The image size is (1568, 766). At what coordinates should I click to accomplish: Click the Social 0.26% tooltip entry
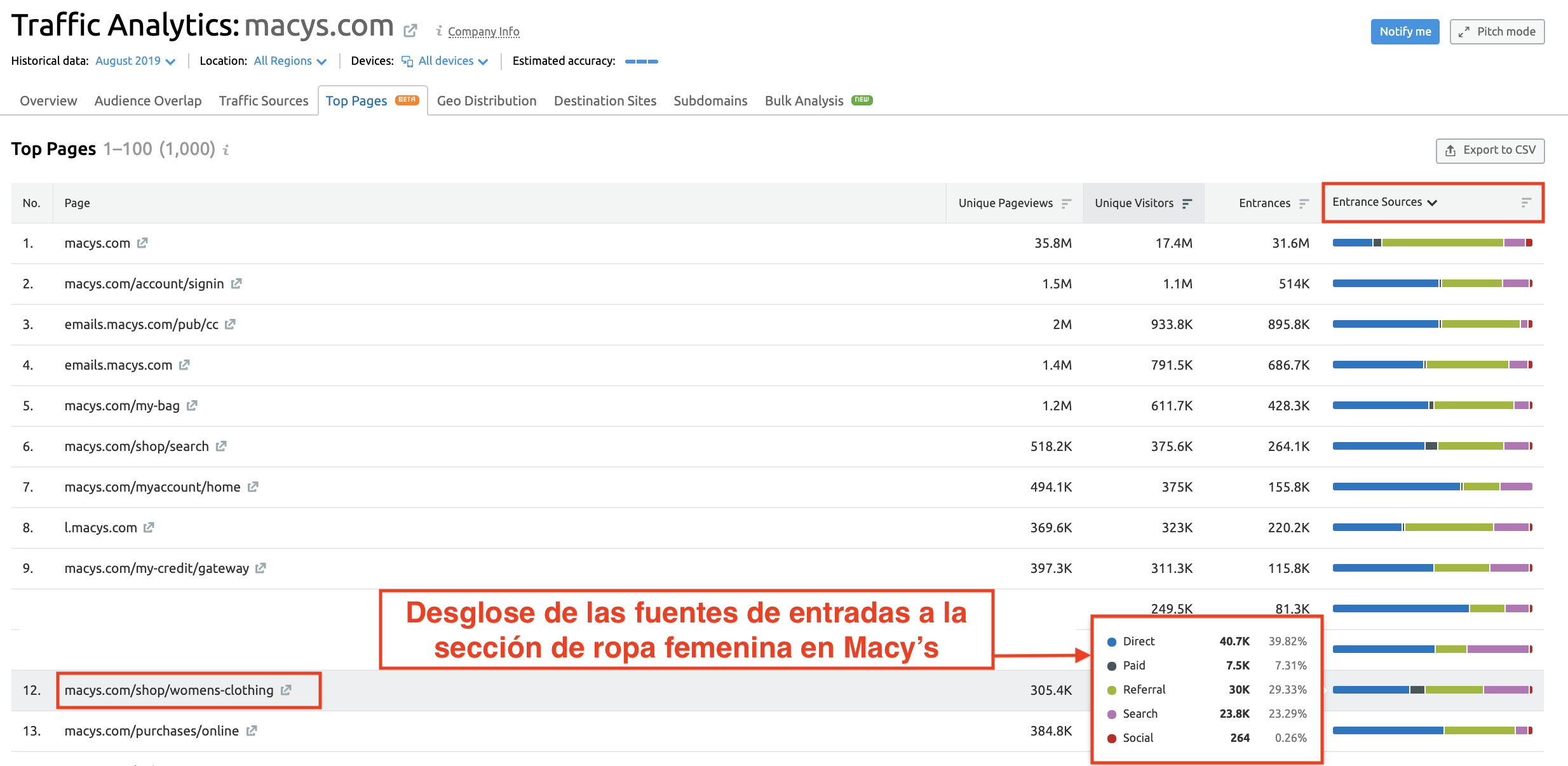coord(1206,738)
